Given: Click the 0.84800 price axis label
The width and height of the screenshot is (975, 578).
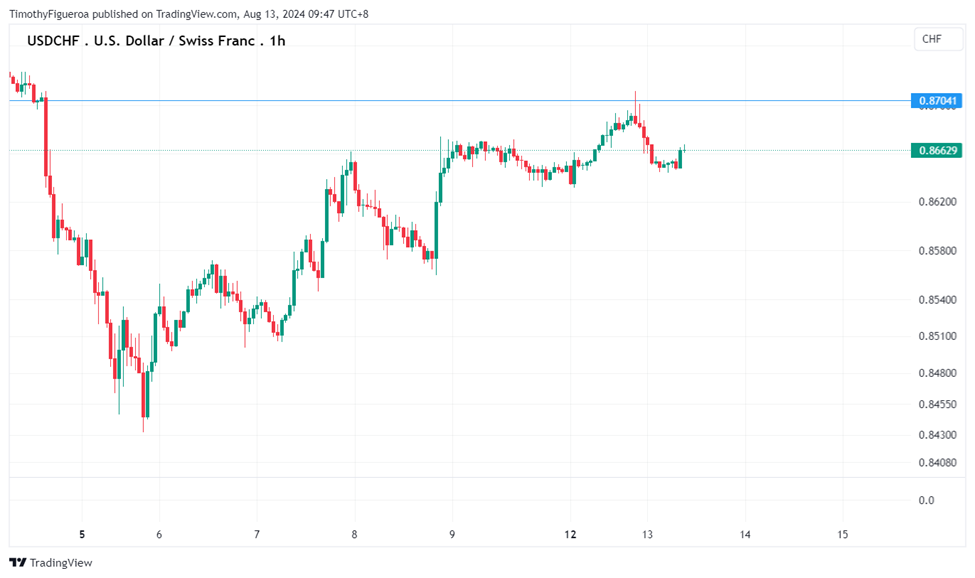Looking at the screenshot, I should (939, 374).
